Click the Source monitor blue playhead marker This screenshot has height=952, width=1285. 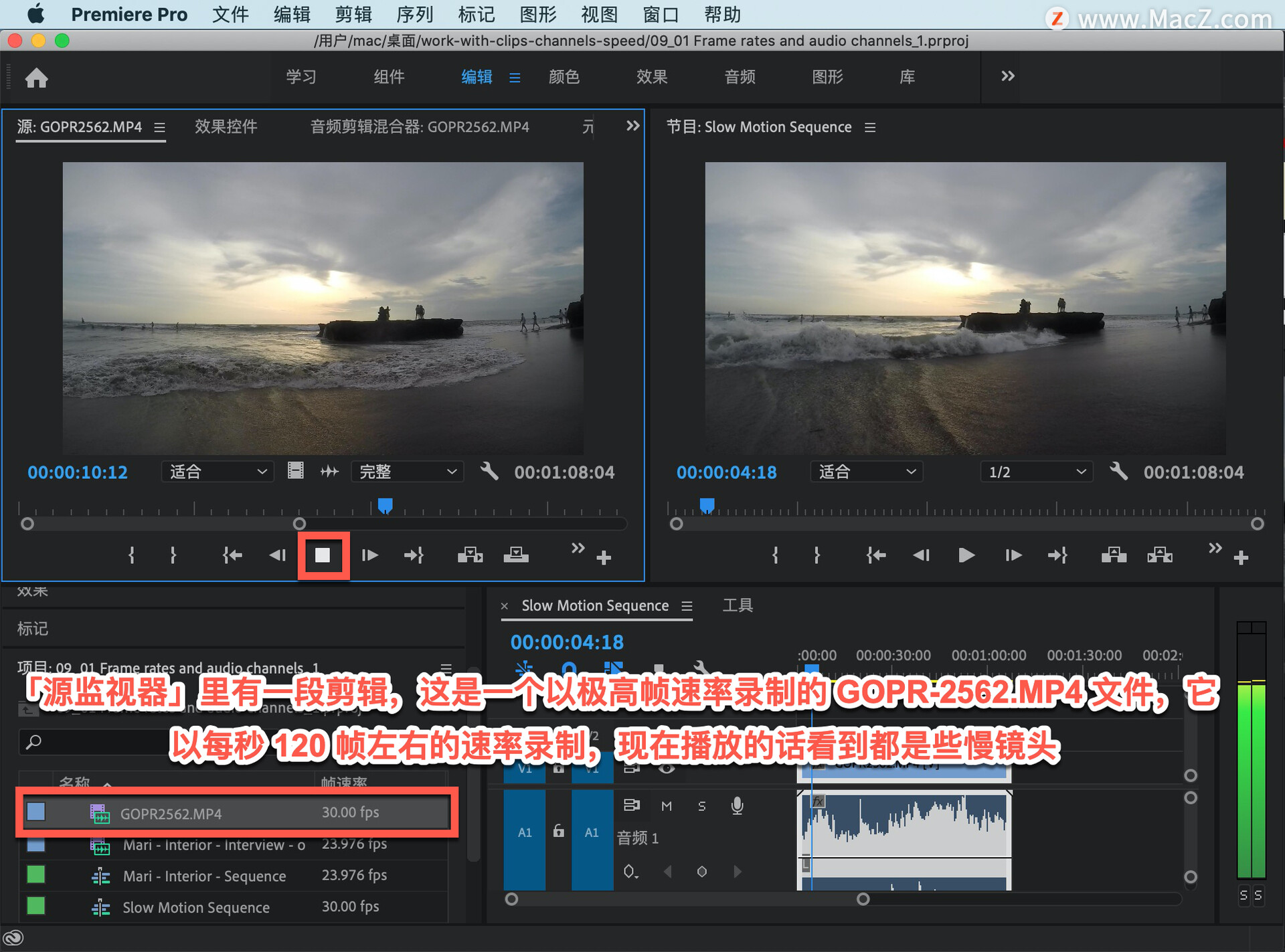pos(385,505)
